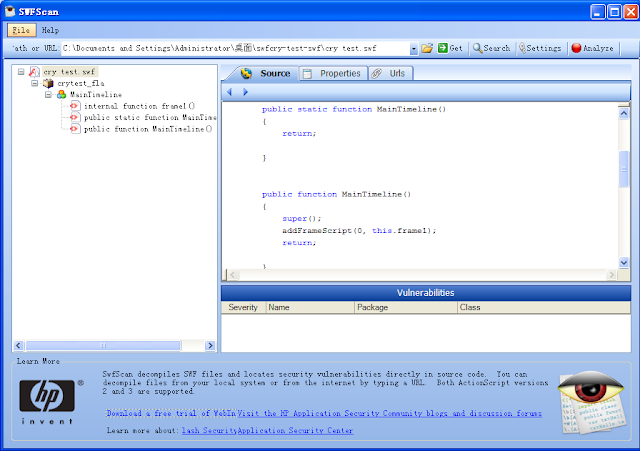Collapse the MainTimeline class node
Image resolution: width=640 pixels, height=451 pixels.
(x=48, y=95)
